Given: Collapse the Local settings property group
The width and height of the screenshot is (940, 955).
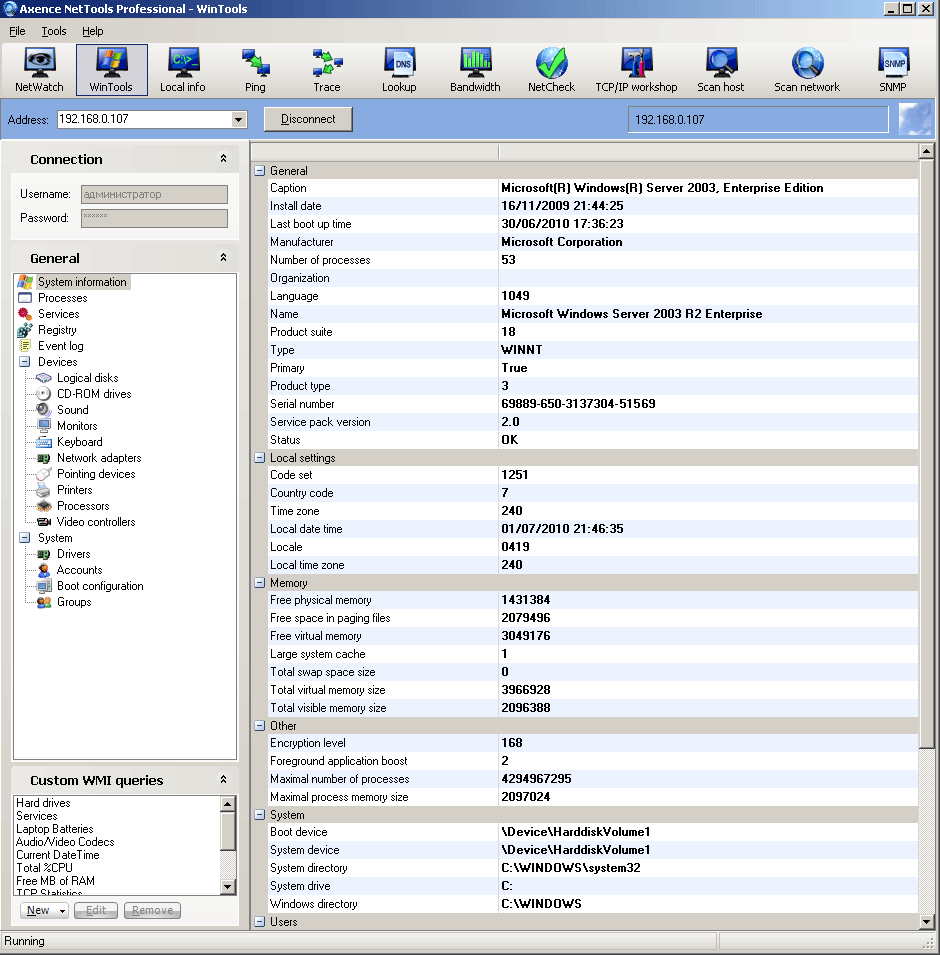Looking at the screenshot, I should [260, 457].
